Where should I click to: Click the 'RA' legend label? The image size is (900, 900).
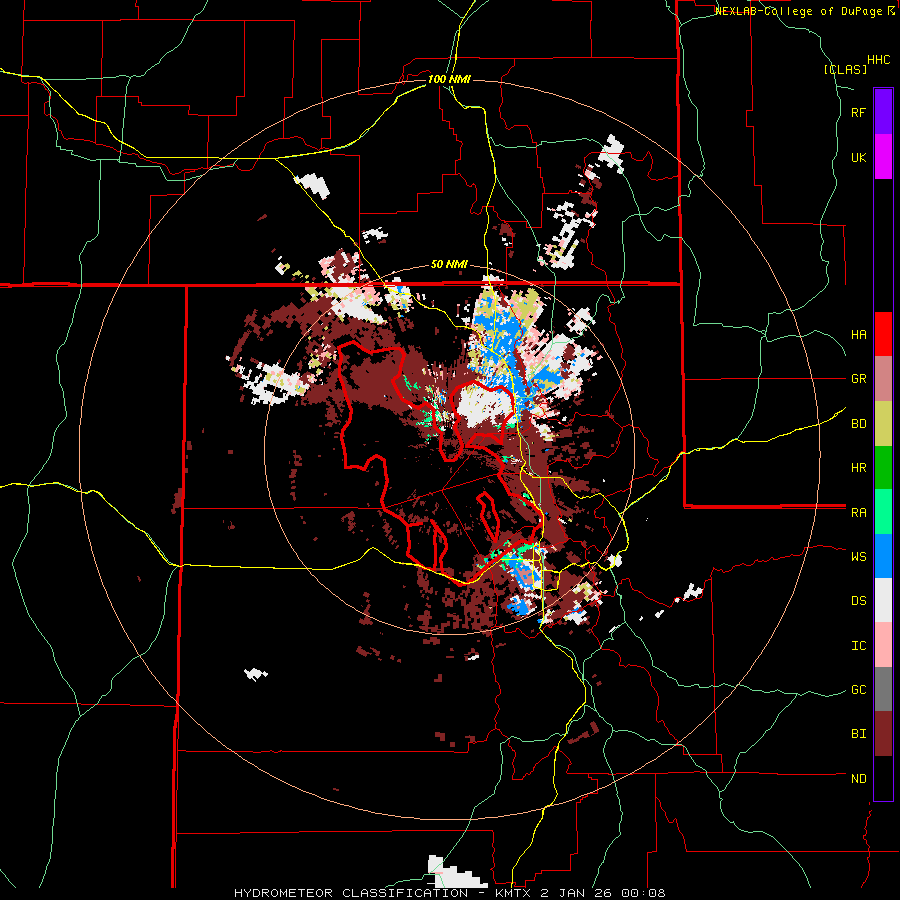coord(859,513)
